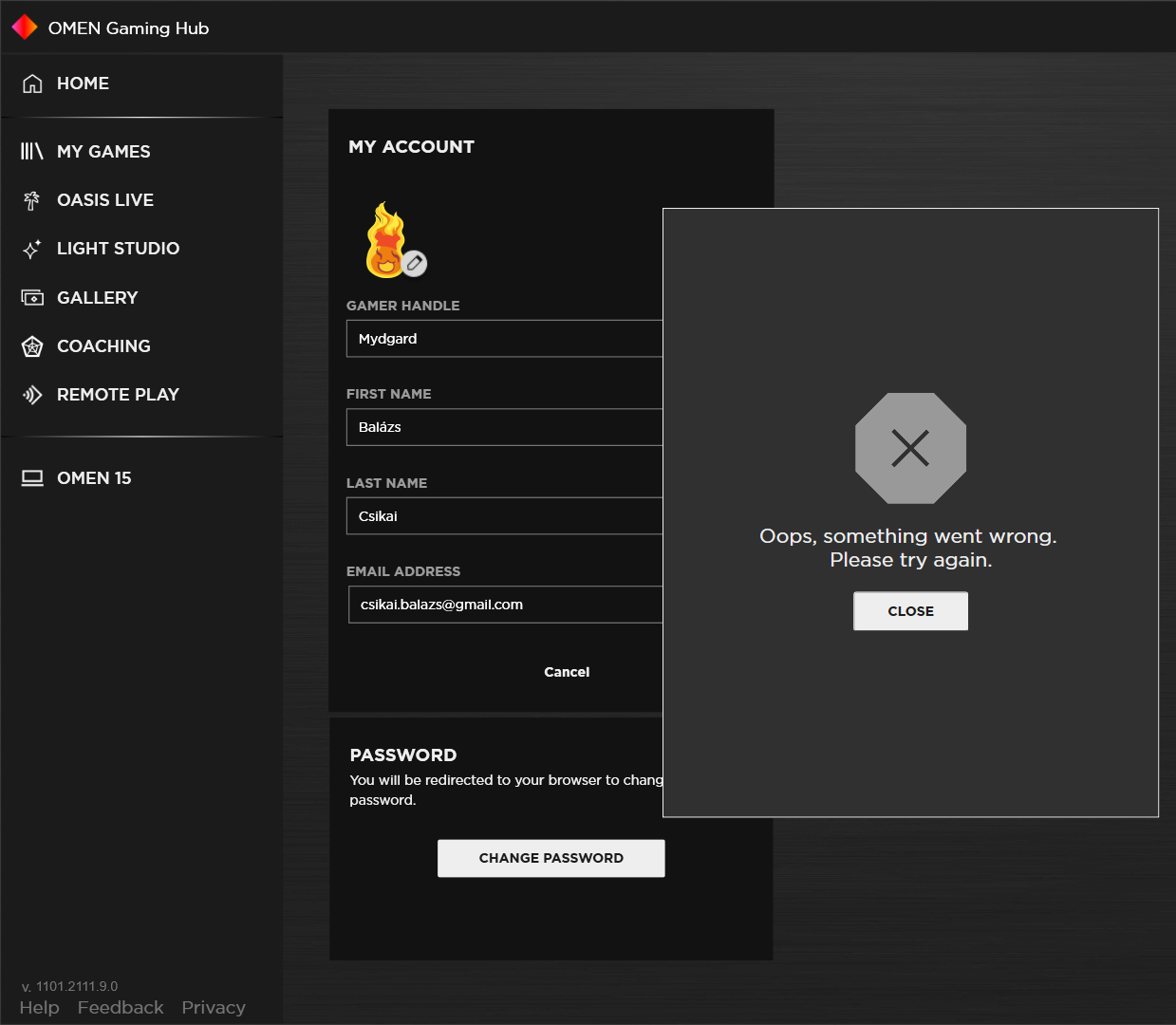Open the Feedback link

(x=121, y=1008)
